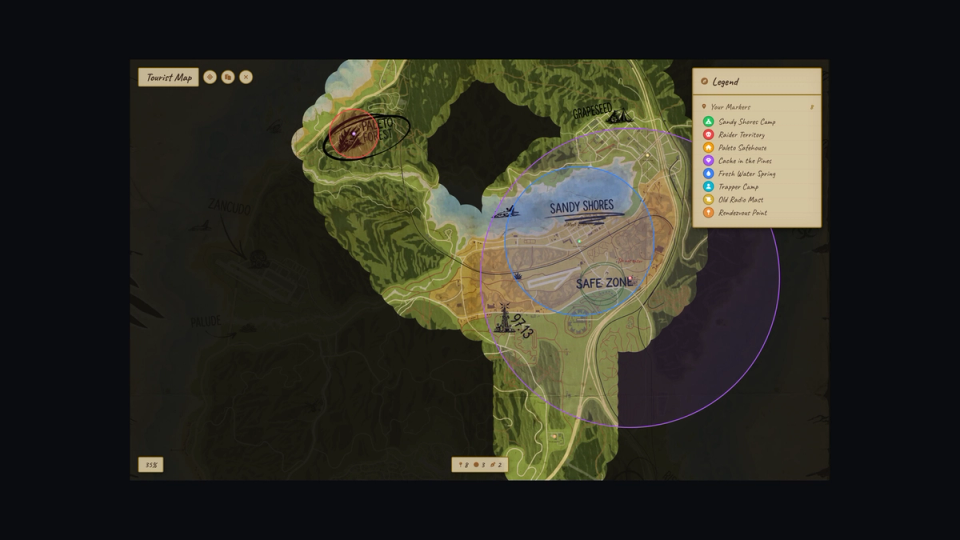Click the Legend header icon
Screen dimensions: 960x540
[x=704, y=81]
